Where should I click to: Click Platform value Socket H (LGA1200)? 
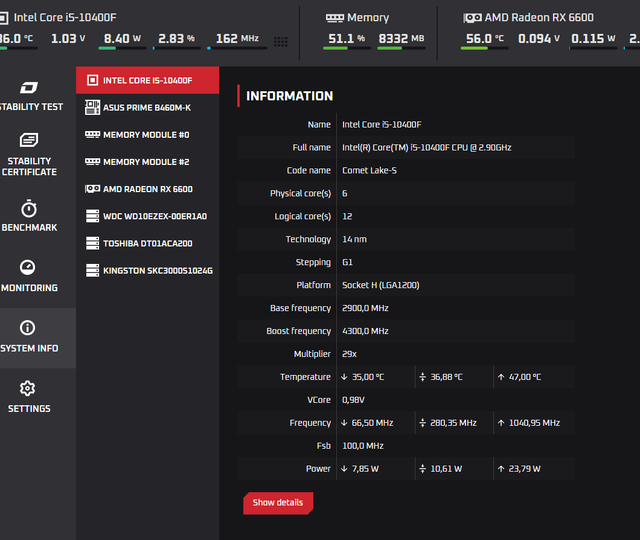[381, 285]
